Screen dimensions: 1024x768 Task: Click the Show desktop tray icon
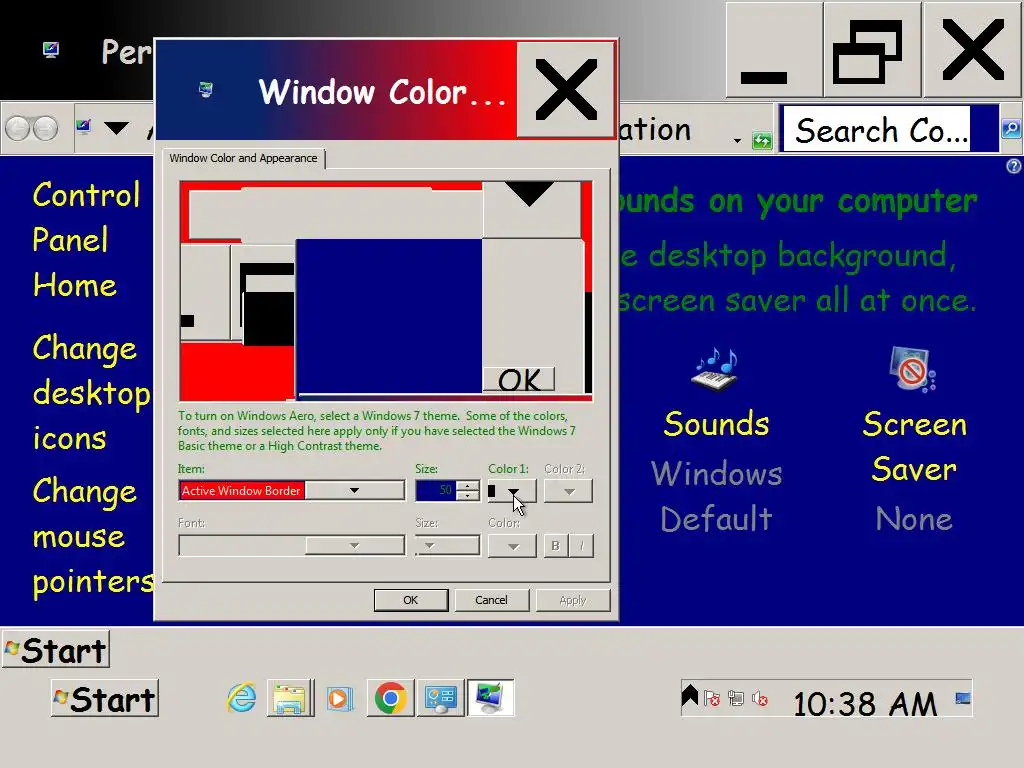pyautogui.click(x=963, y=699)
